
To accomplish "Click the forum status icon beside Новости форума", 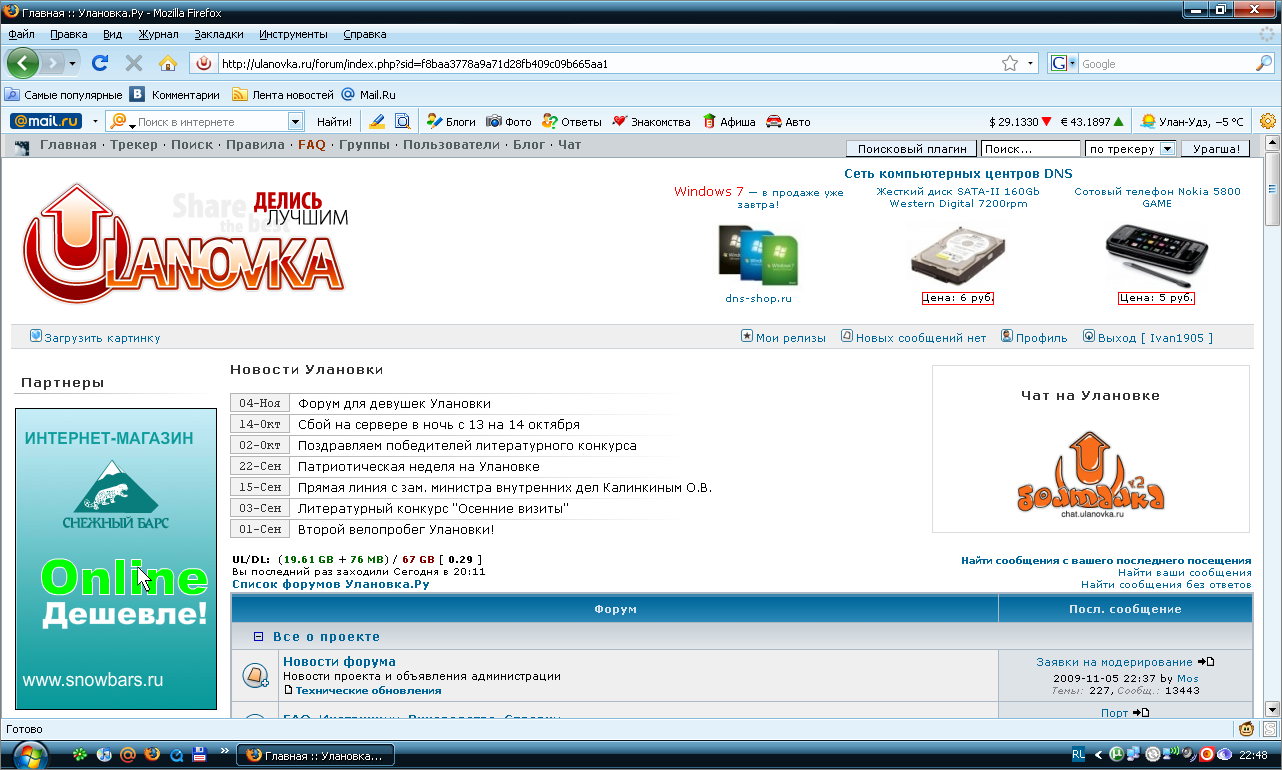I will (255, 676).
